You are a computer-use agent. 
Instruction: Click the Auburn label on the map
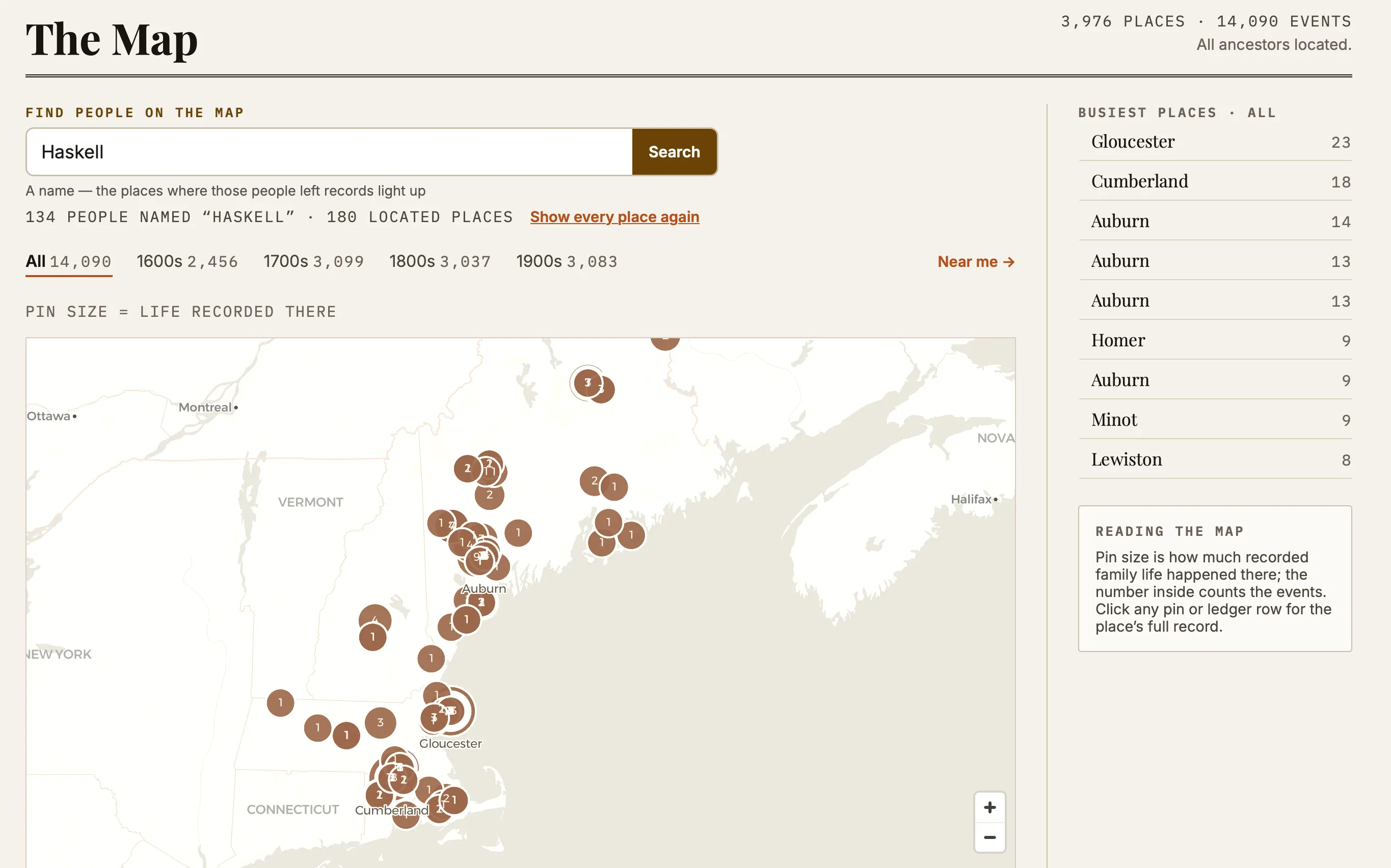coord(484,588)
